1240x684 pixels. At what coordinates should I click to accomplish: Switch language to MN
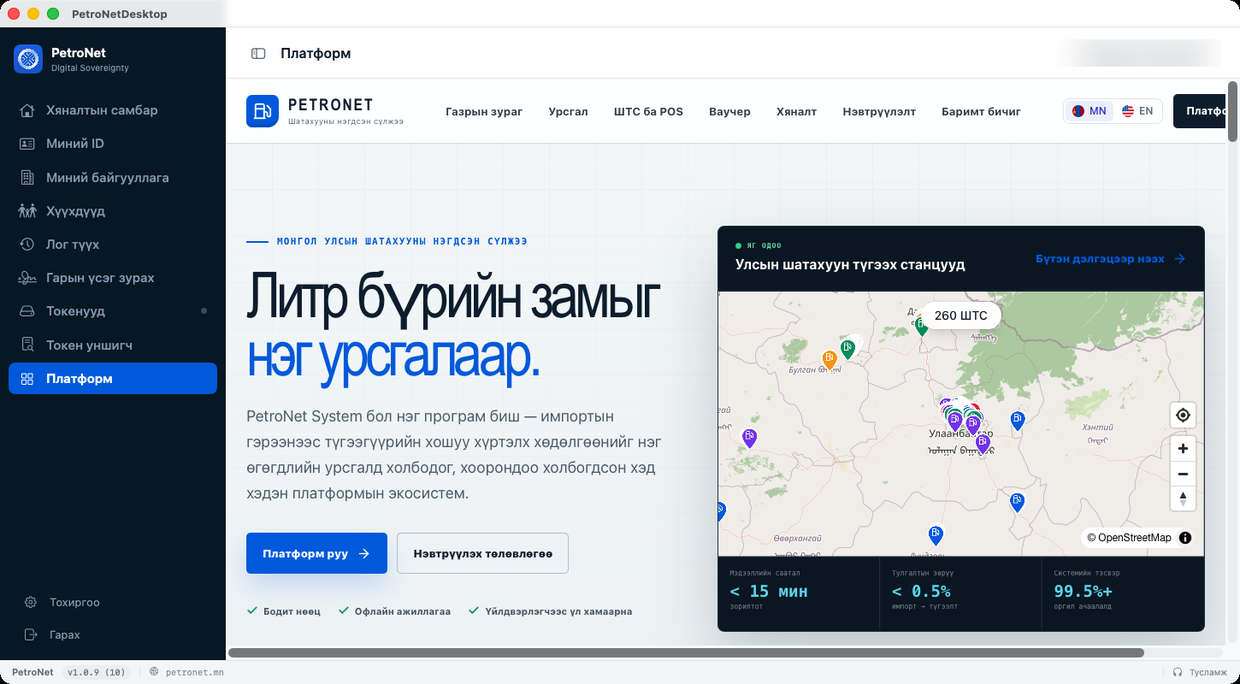[1089, 111]
